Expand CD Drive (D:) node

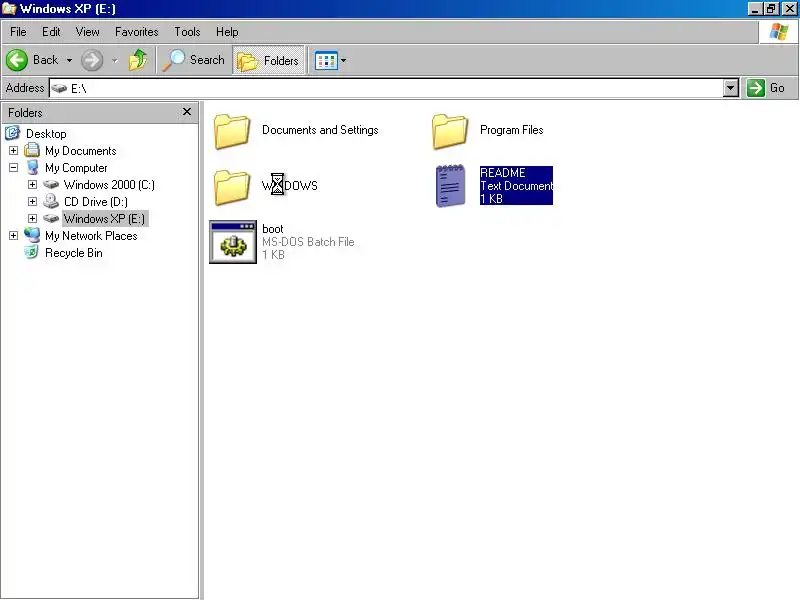32,202
